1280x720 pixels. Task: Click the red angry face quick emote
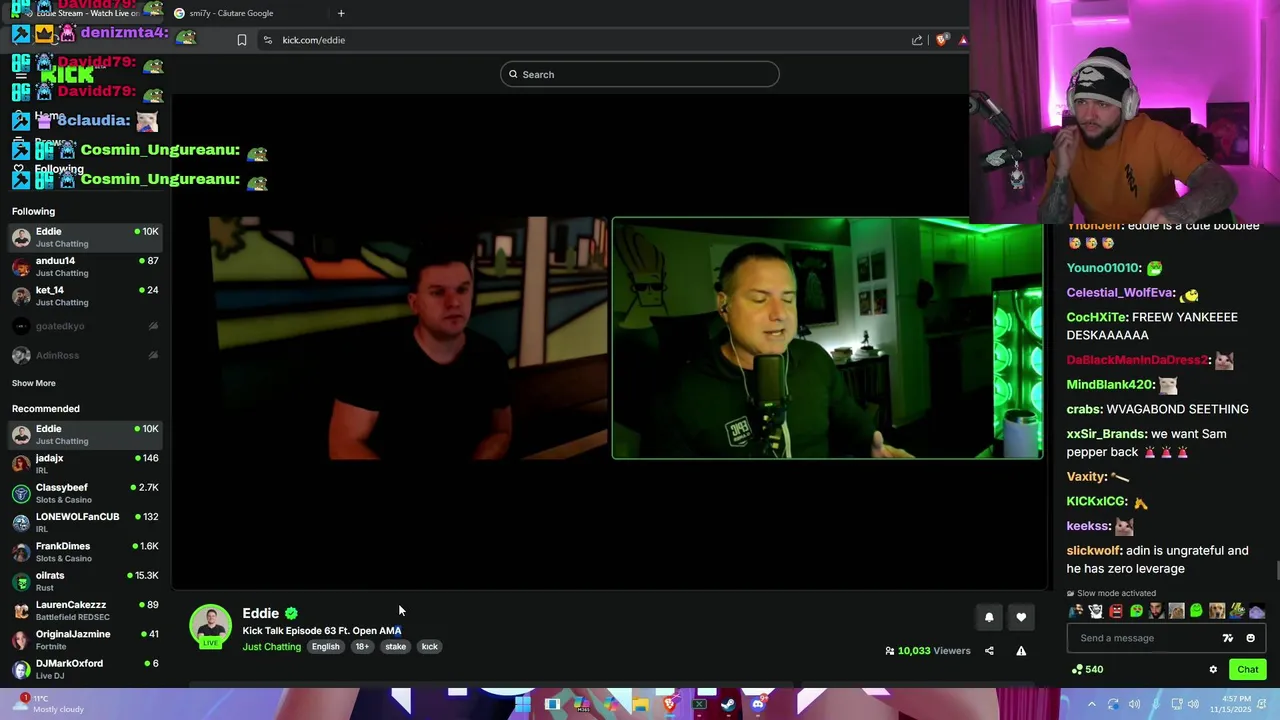[x=1116, y=611]
